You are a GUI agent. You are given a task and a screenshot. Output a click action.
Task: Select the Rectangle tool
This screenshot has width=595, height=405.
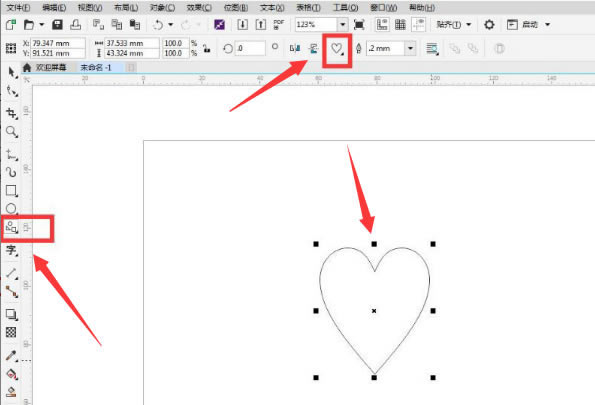coord(11,191)
